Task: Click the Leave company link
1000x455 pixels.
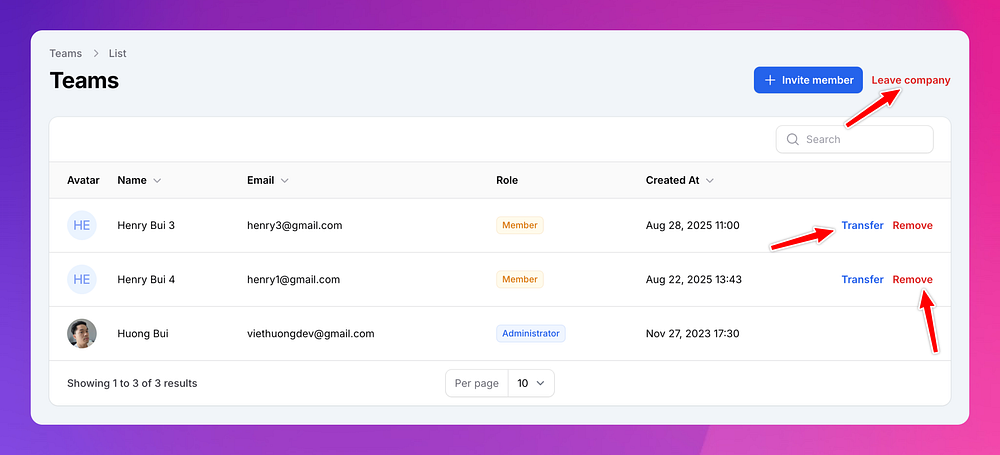Action: (x=910, y=80)
